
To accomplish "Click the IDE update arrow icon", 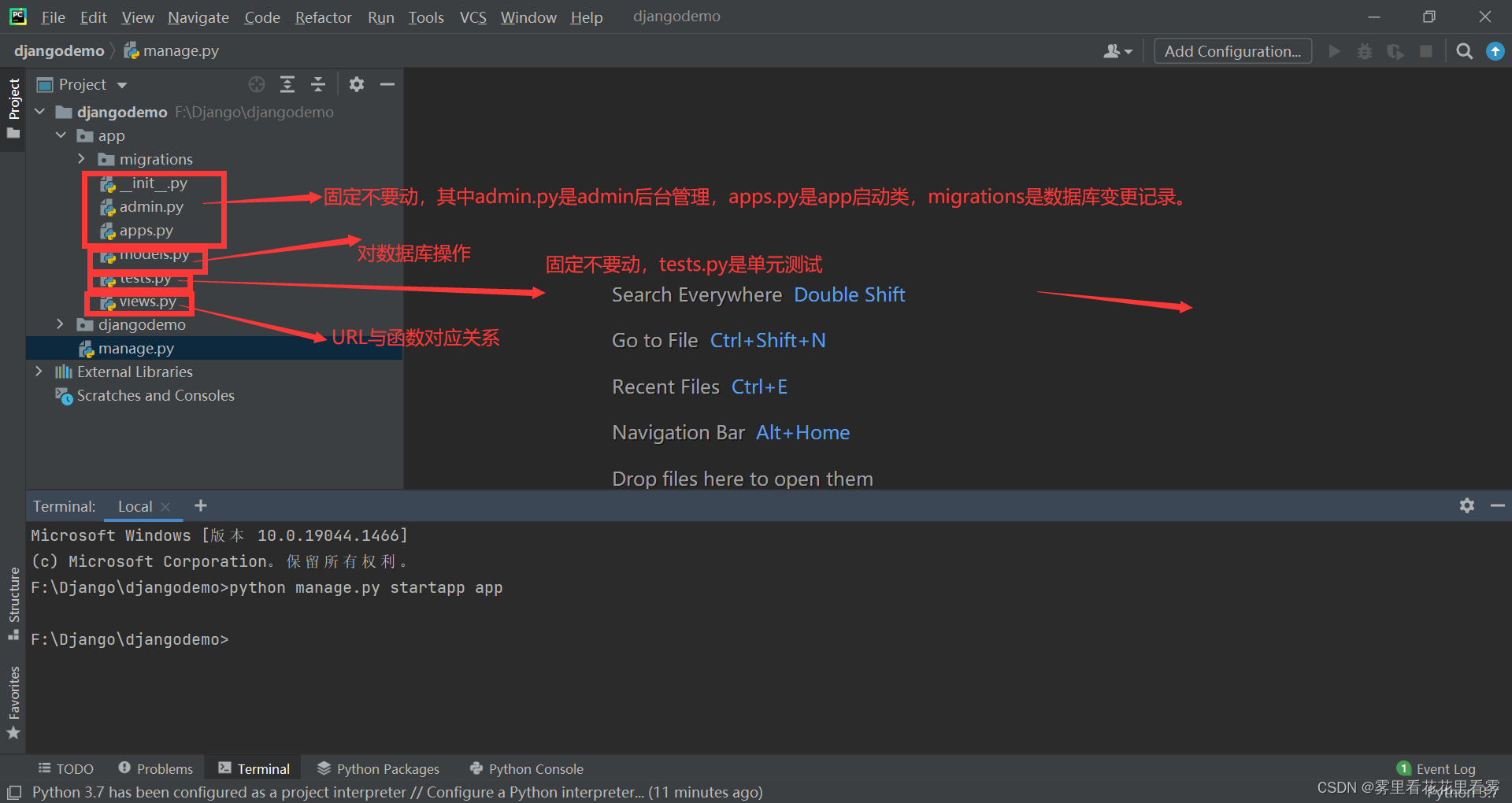I will 1495,51.
